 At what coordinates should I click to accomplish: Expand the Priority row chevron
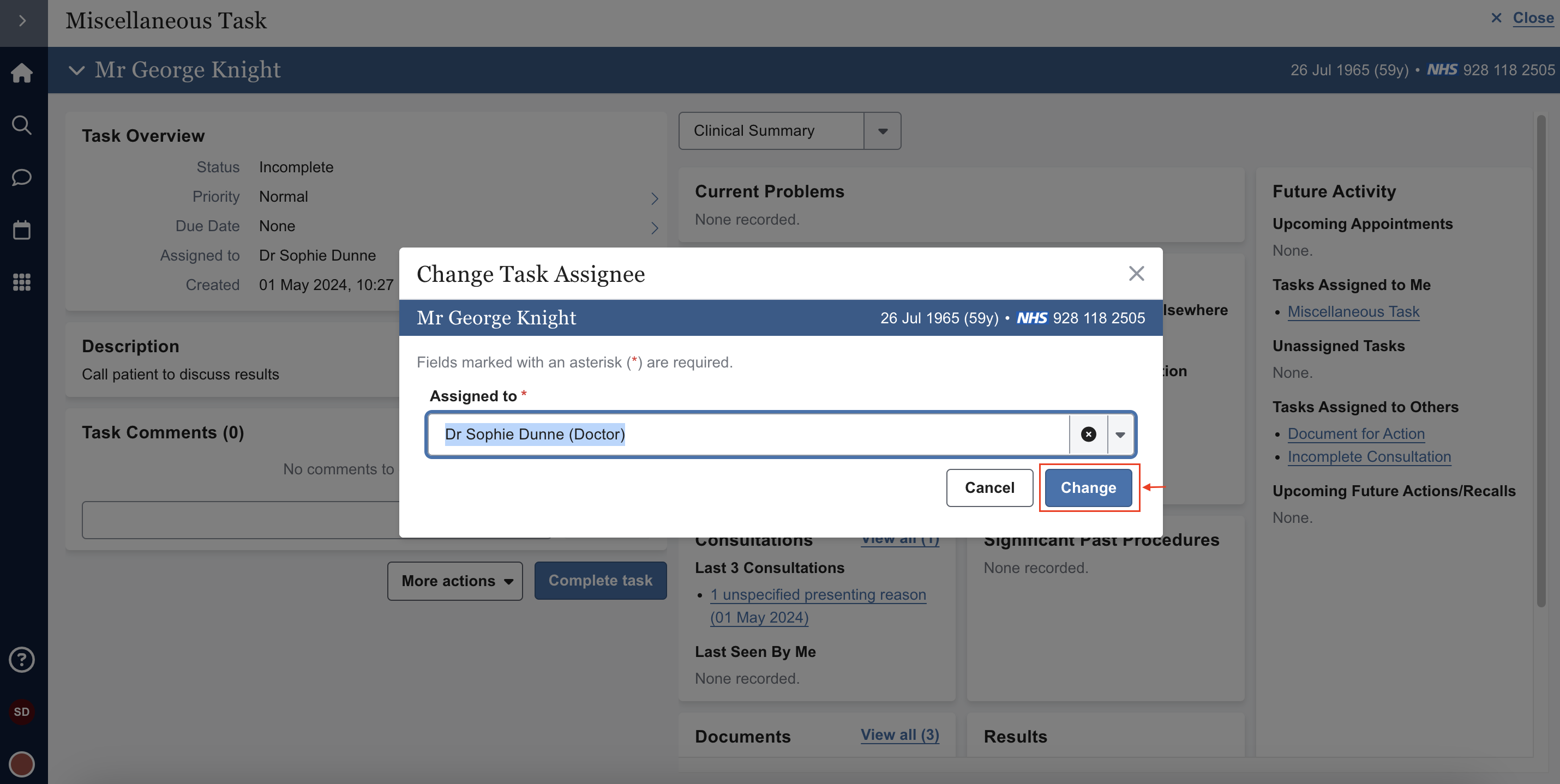pos(654,198)
